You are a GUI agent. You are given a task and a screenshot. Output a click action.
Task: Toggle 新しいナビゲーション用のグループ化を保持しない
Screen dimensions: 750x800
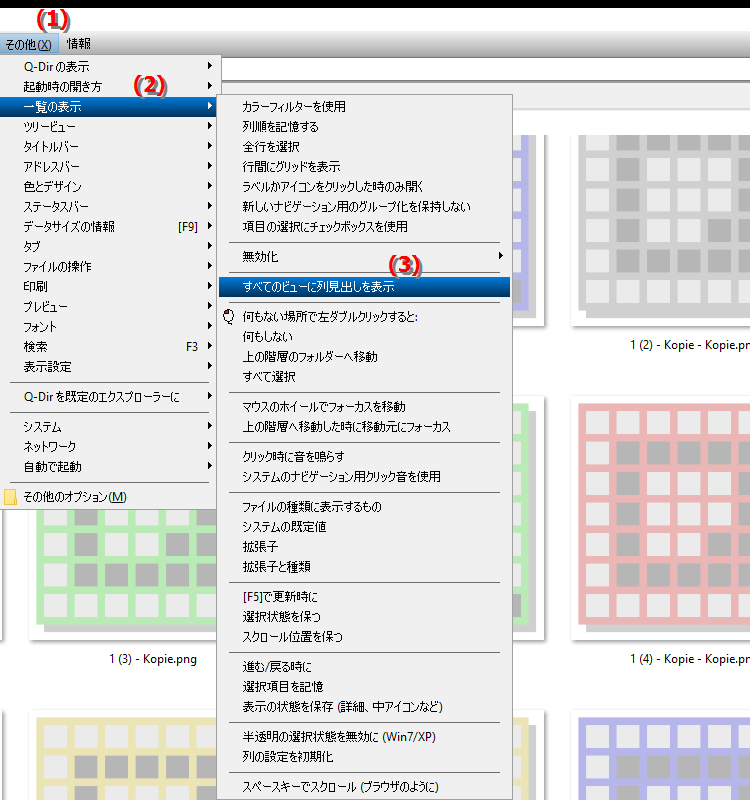364,206
